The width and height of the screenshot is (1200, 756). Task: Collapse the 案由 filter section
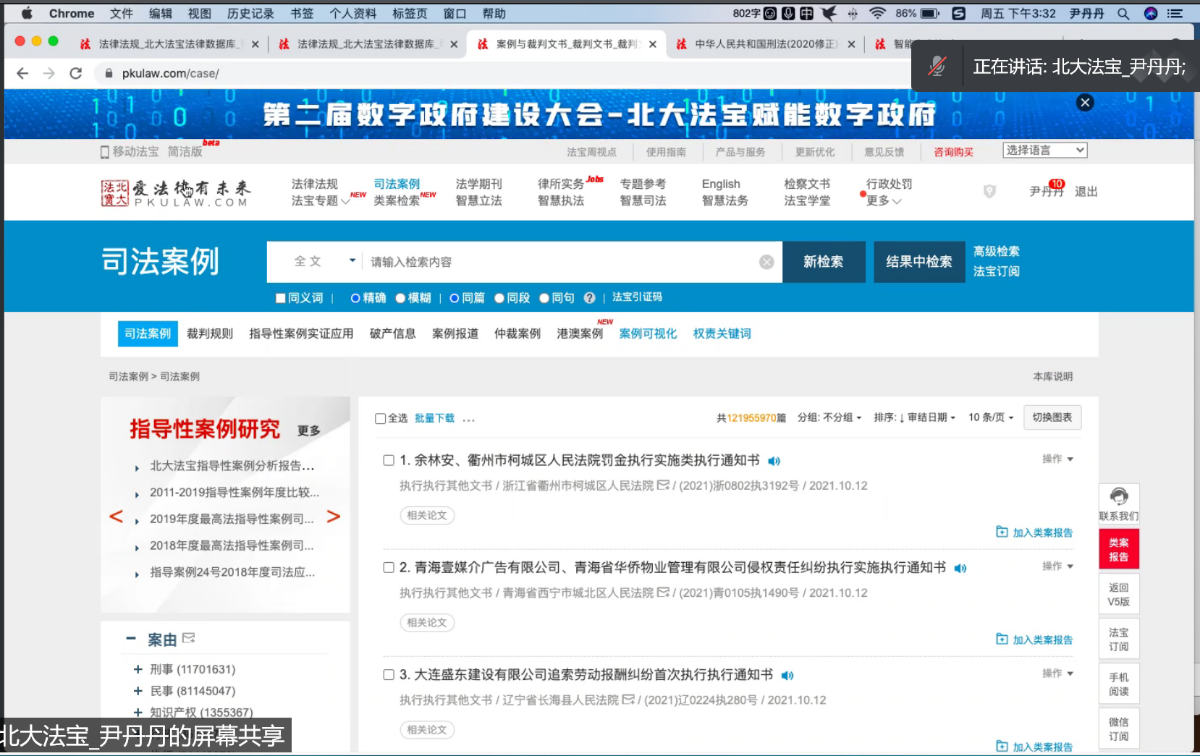tap(131, 639)
